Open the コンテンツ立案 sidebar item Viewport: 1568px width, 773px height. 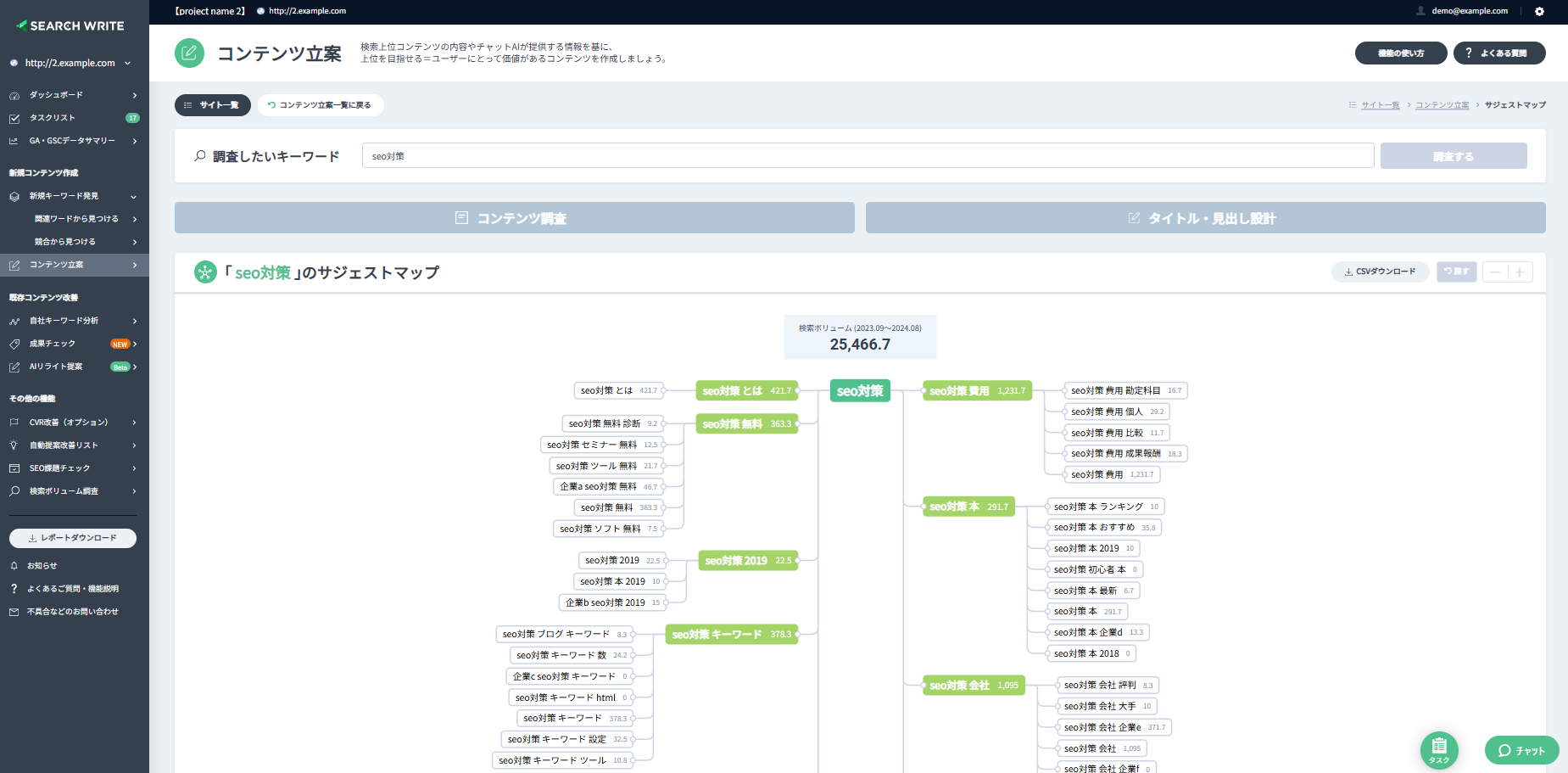tap(75, 265)
